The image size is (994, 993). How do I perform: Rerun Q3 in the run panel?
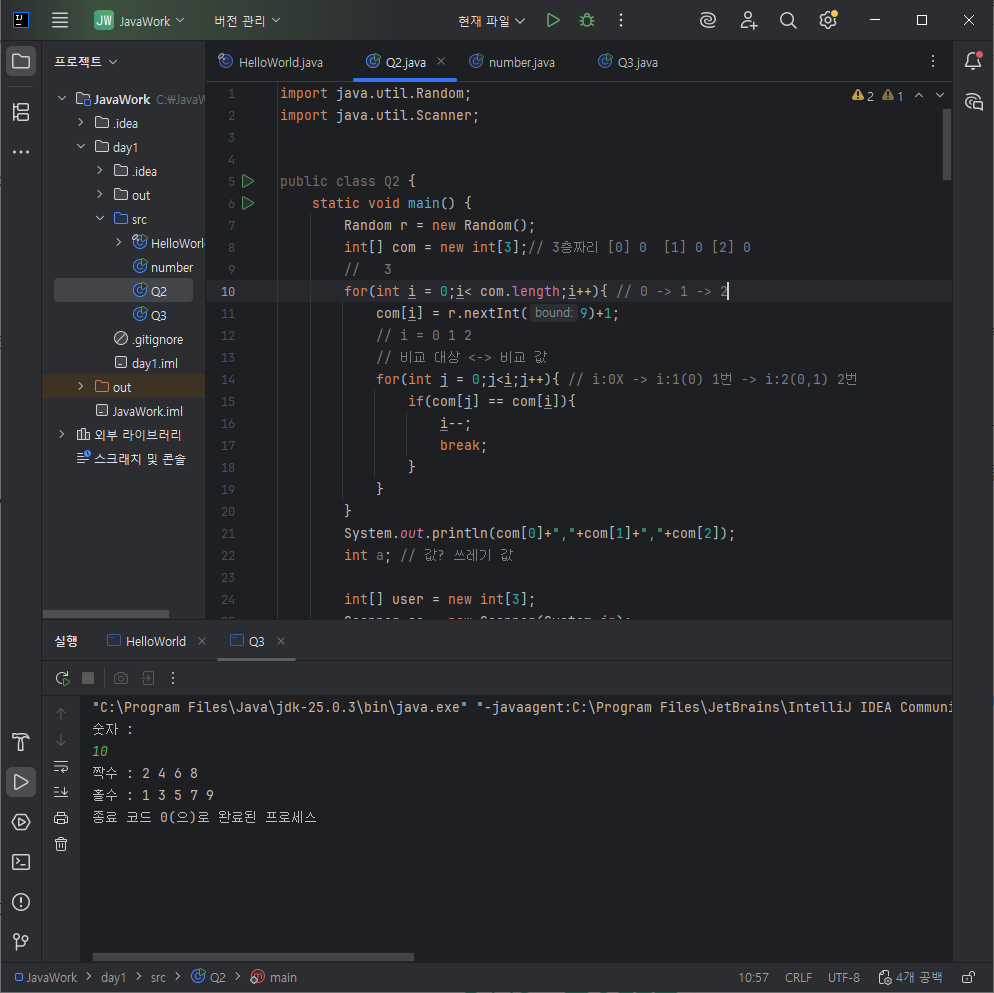click(62, 678)
